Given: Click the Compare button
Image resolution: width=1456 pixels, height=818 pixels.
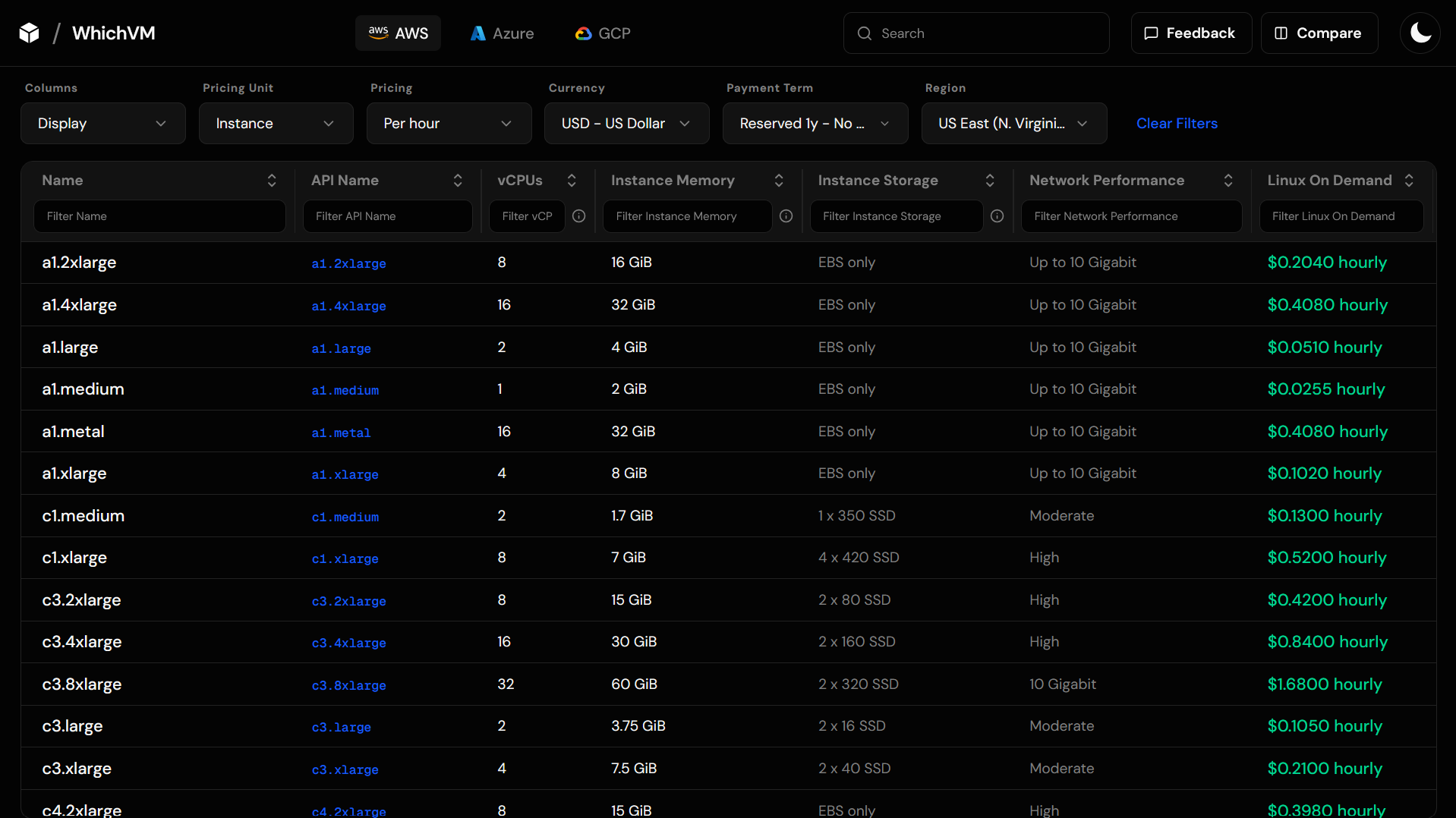Looking at the screenshot, I should point(1319,33).
